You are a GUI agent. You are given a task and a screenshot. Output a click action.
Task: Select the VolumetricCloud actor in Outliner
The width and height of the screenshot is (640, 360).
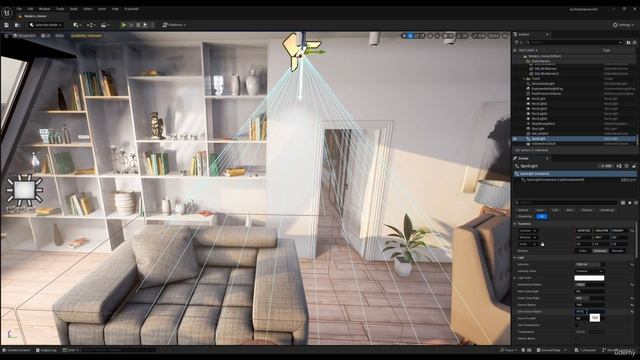tap(544, 144)
